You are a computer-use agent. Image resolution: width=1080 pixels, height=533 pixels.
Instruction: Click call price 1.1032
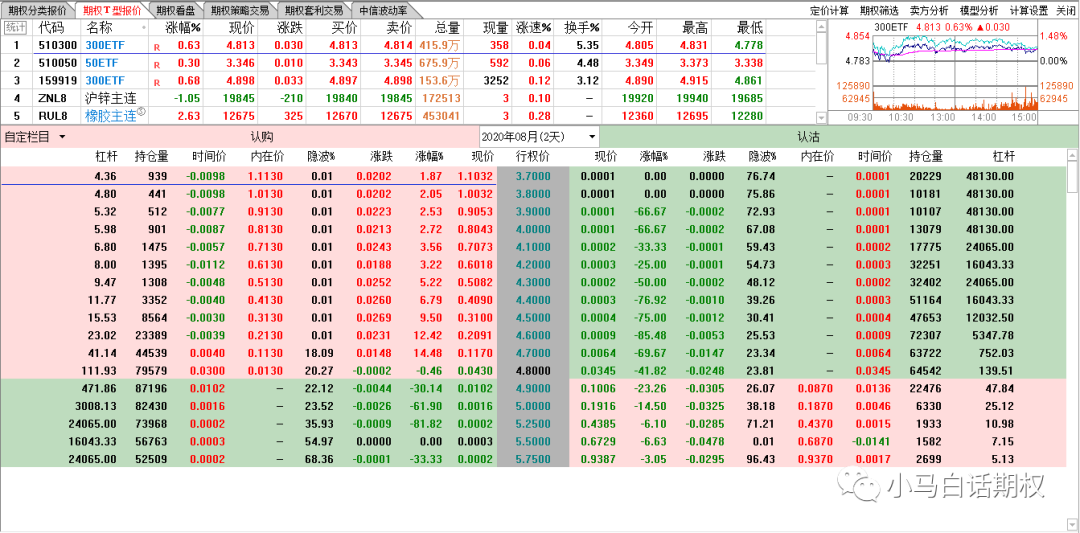tap(476, 176)
